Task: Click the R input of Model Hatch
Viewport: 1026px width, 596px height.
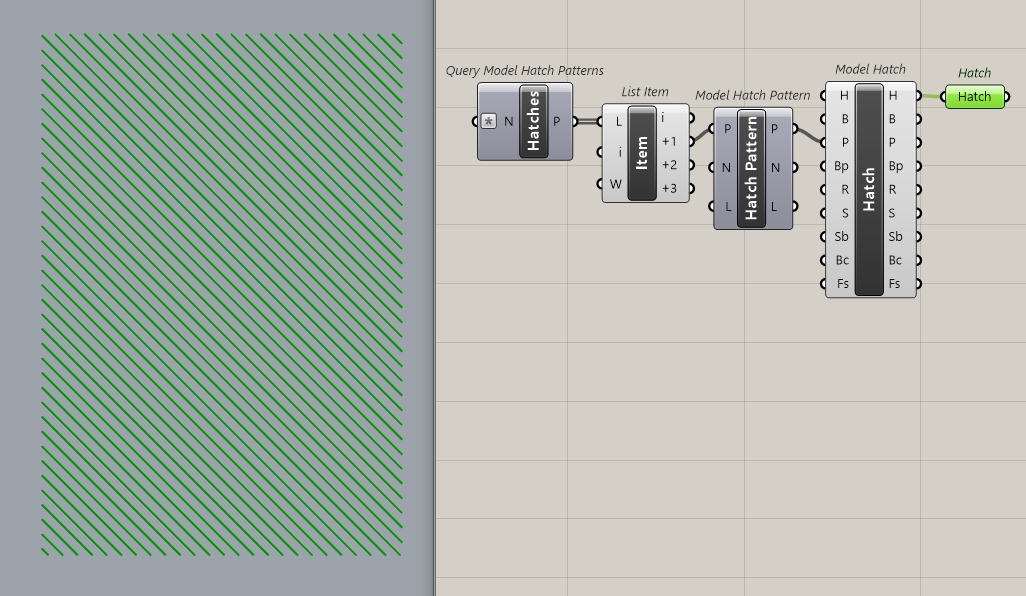Action: tap(845, 190)
